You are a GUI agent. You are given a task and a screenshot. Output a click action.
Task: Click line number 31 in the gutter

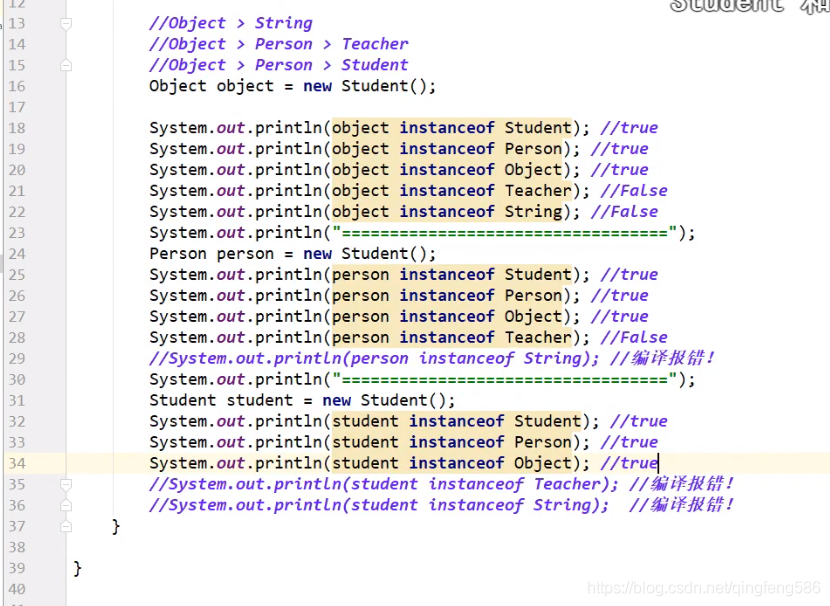[17, 401]
